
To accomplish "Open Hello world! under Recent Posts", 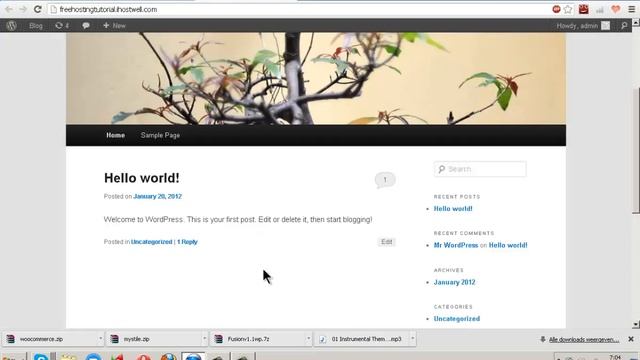I will pyautogui.click(x=453, y=209).
